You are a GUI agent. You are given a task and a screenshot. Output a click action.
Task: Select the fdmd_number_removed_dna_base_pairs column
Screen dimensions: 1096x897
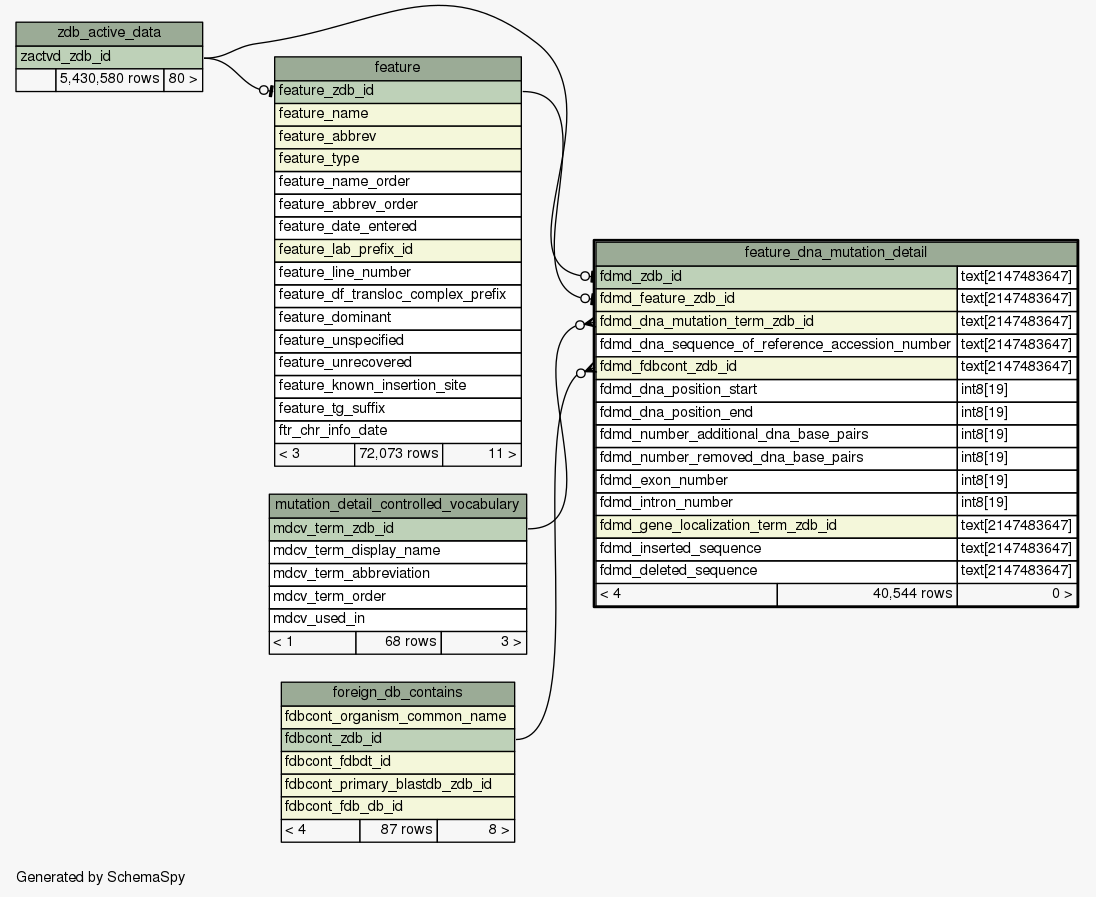pyautogui.click(x=776, y=458)
